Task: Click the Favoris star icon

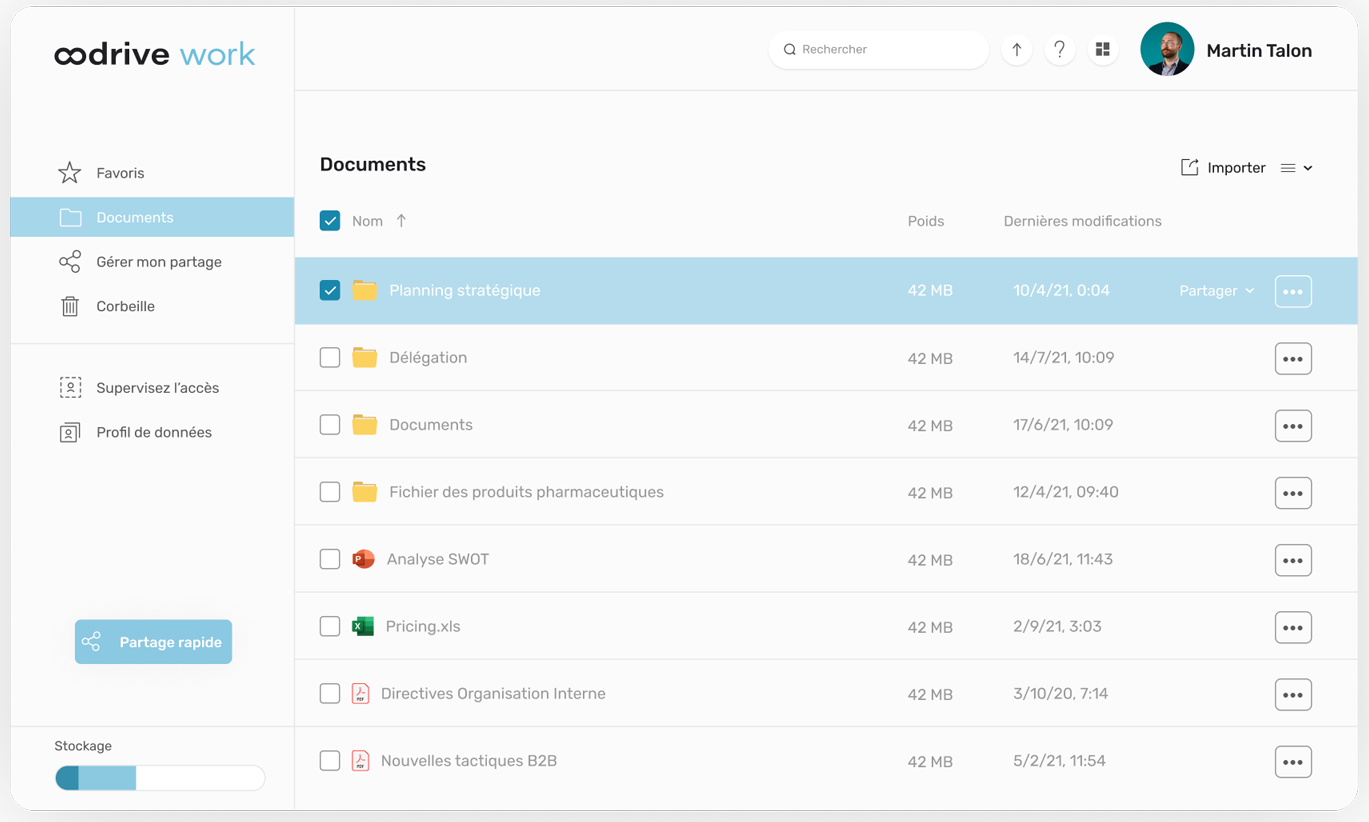Action: coord(70,173)
